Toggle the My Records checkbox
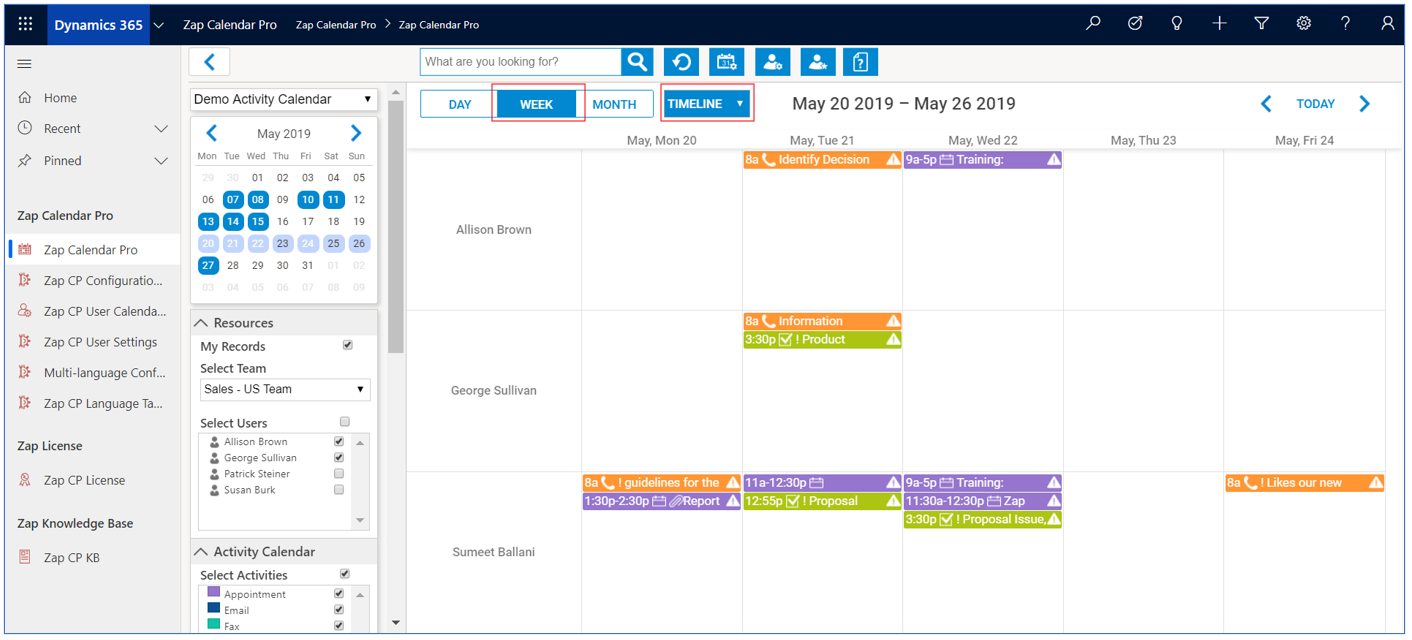The height and width of the screenshot is (640, 1412). (x=348, y=346)
